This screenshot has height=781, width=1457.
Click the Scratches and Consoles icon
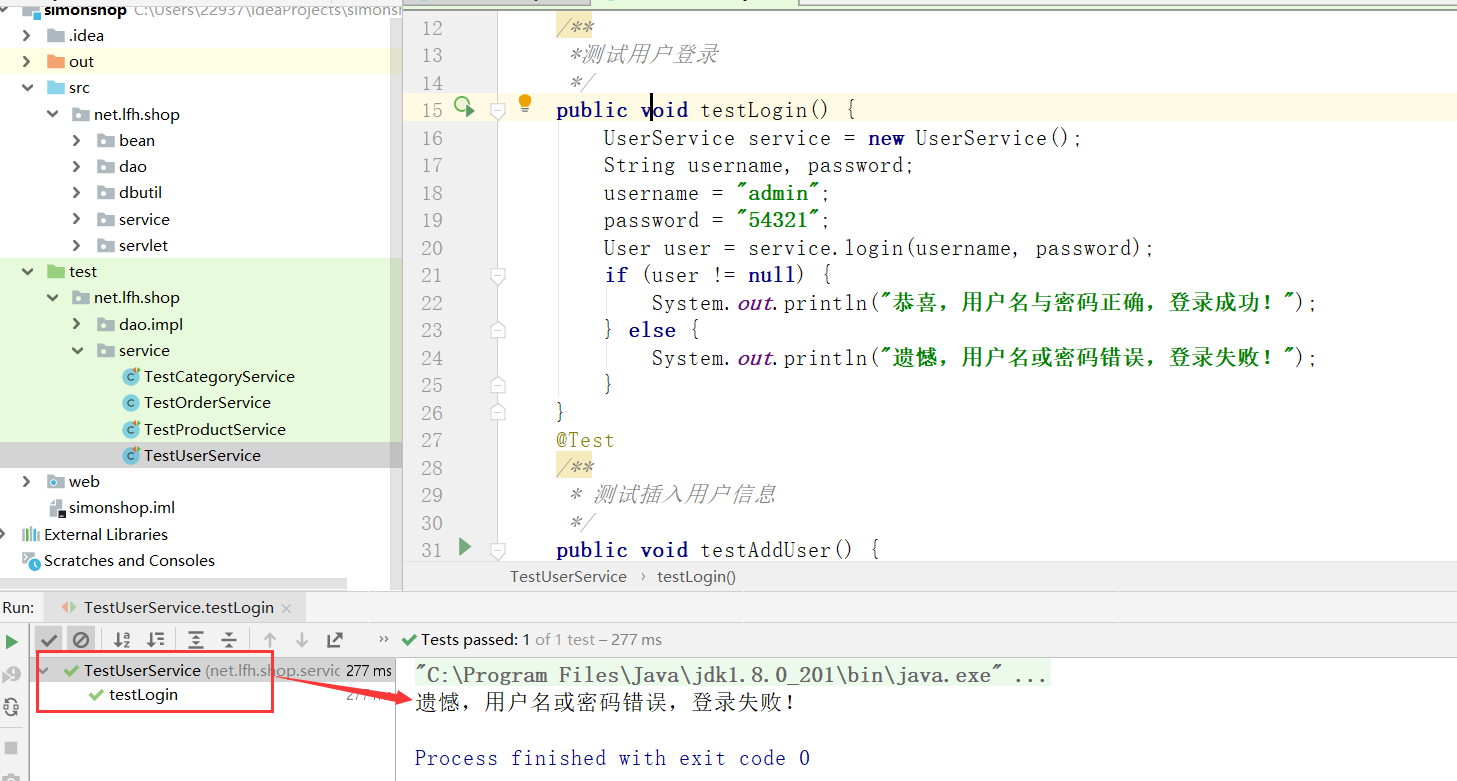click(x=31, y=561)
